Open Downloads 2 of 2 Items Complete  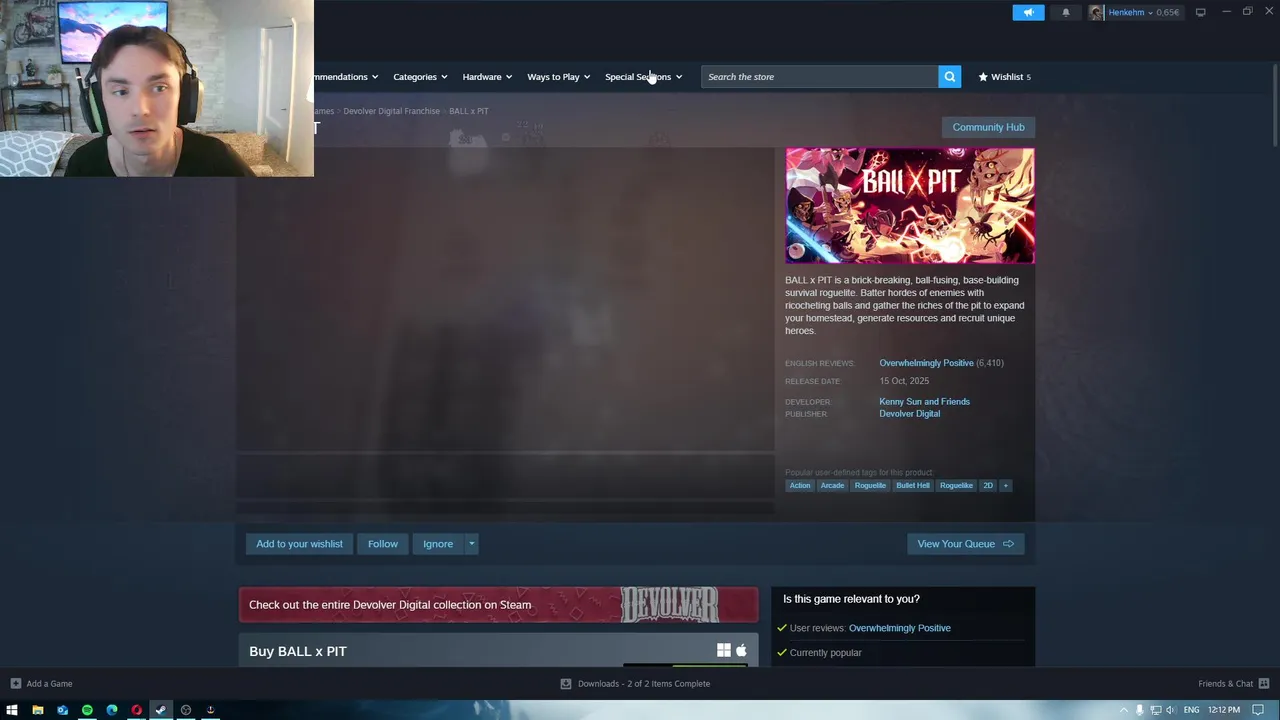coord(644,683)
